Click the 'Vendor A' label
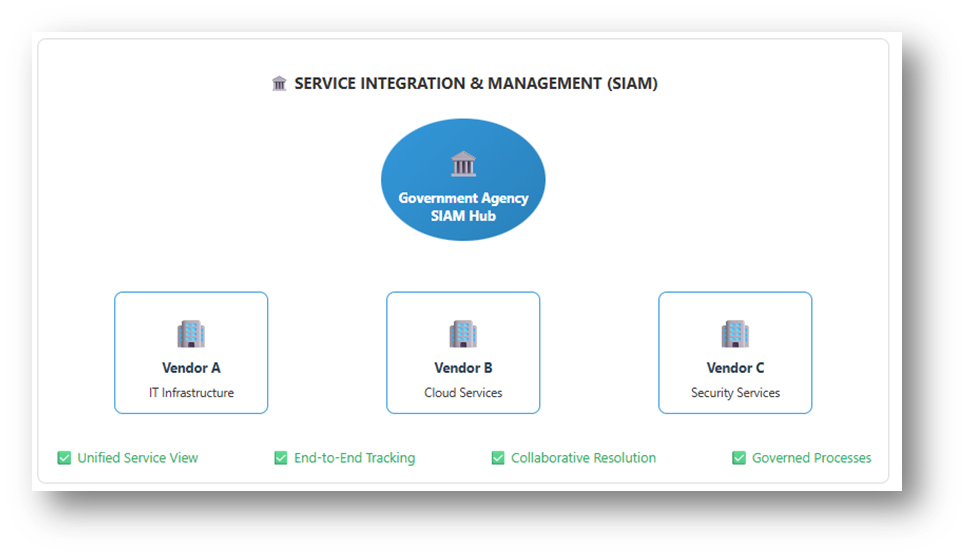The width and height of the screenshot is (967, 556). [191, 368]
